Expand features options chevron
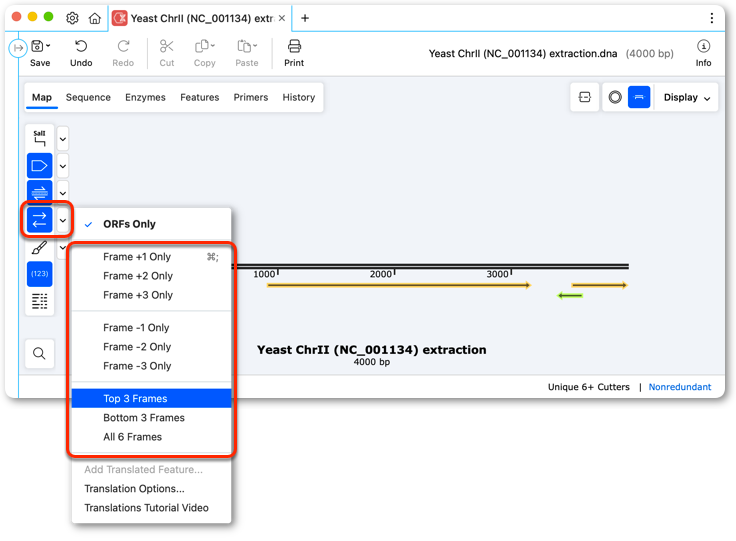 tap(63, 166)
